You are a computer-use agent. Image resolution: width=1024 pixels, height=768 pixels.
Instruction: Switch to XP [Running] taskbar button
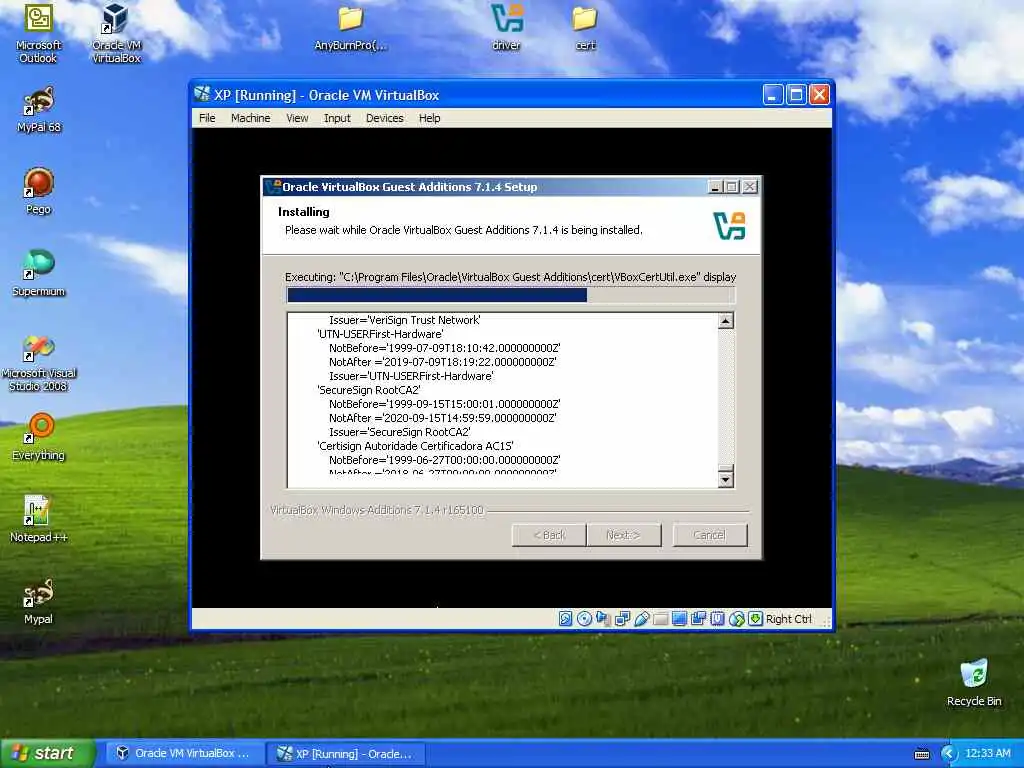tap(346, 754)
